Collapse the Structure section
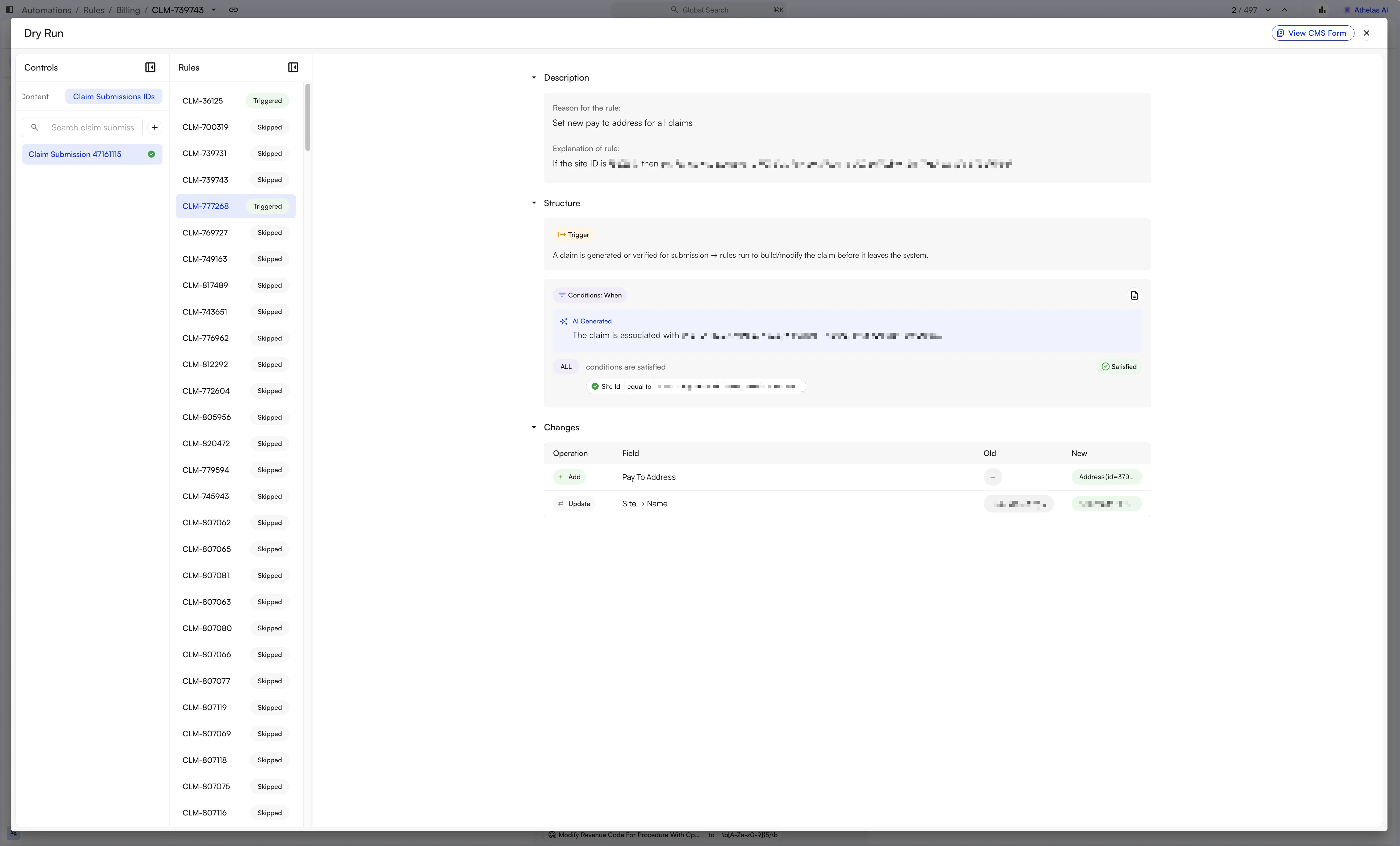This screenshot has height=846, width=1400. pos(534,203)
